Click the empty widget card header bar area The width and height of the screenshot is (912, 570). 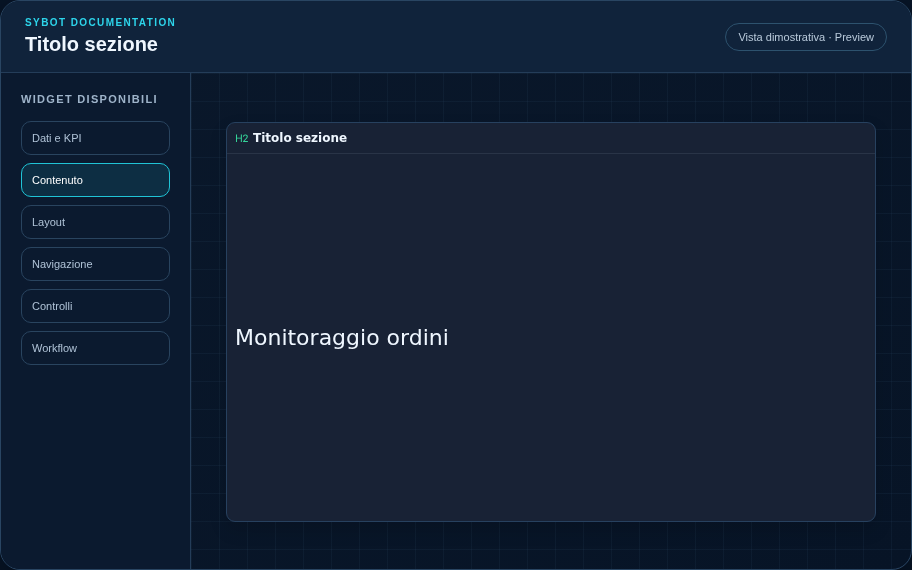(x=611, y=138)
